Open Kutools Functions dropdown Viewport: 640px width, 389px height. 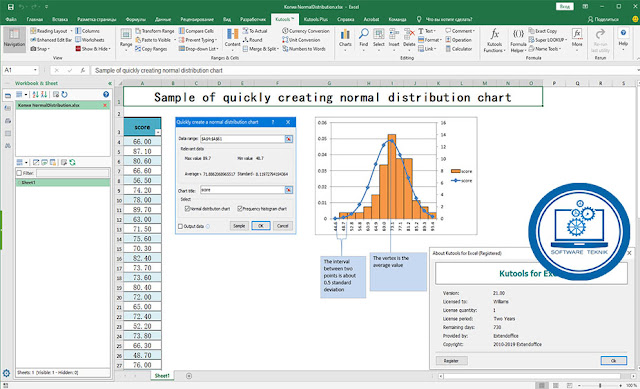(x=494, y=40)
